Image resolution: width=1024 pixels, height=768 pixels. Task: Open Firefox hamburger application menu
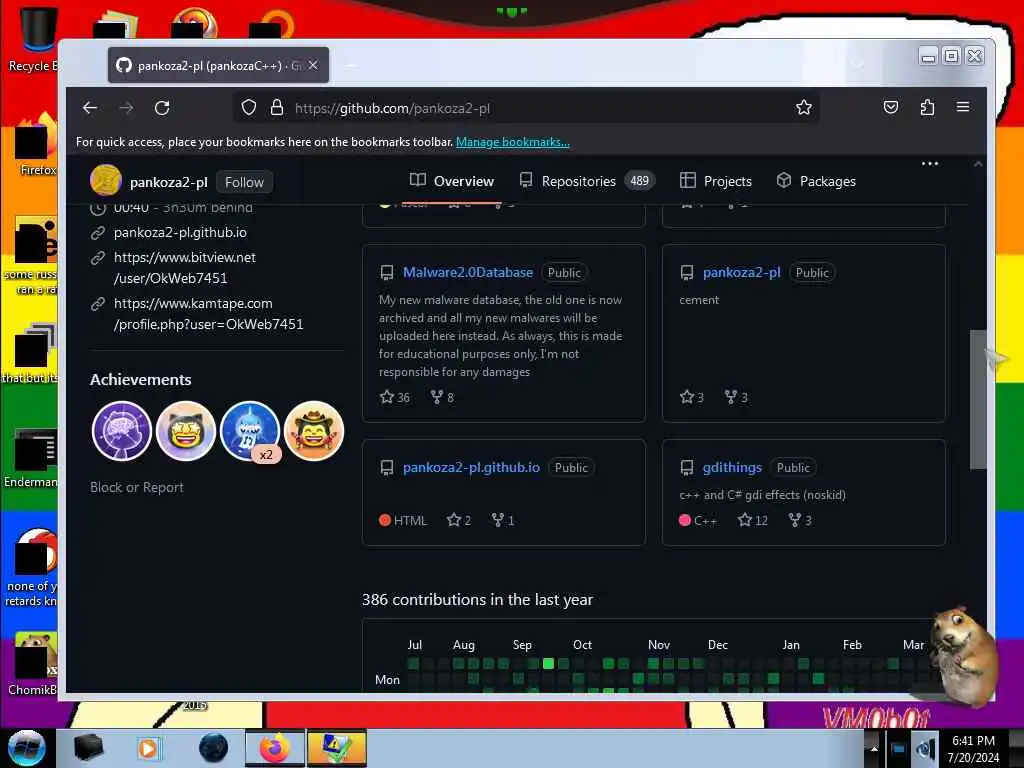tap(963, 107)
